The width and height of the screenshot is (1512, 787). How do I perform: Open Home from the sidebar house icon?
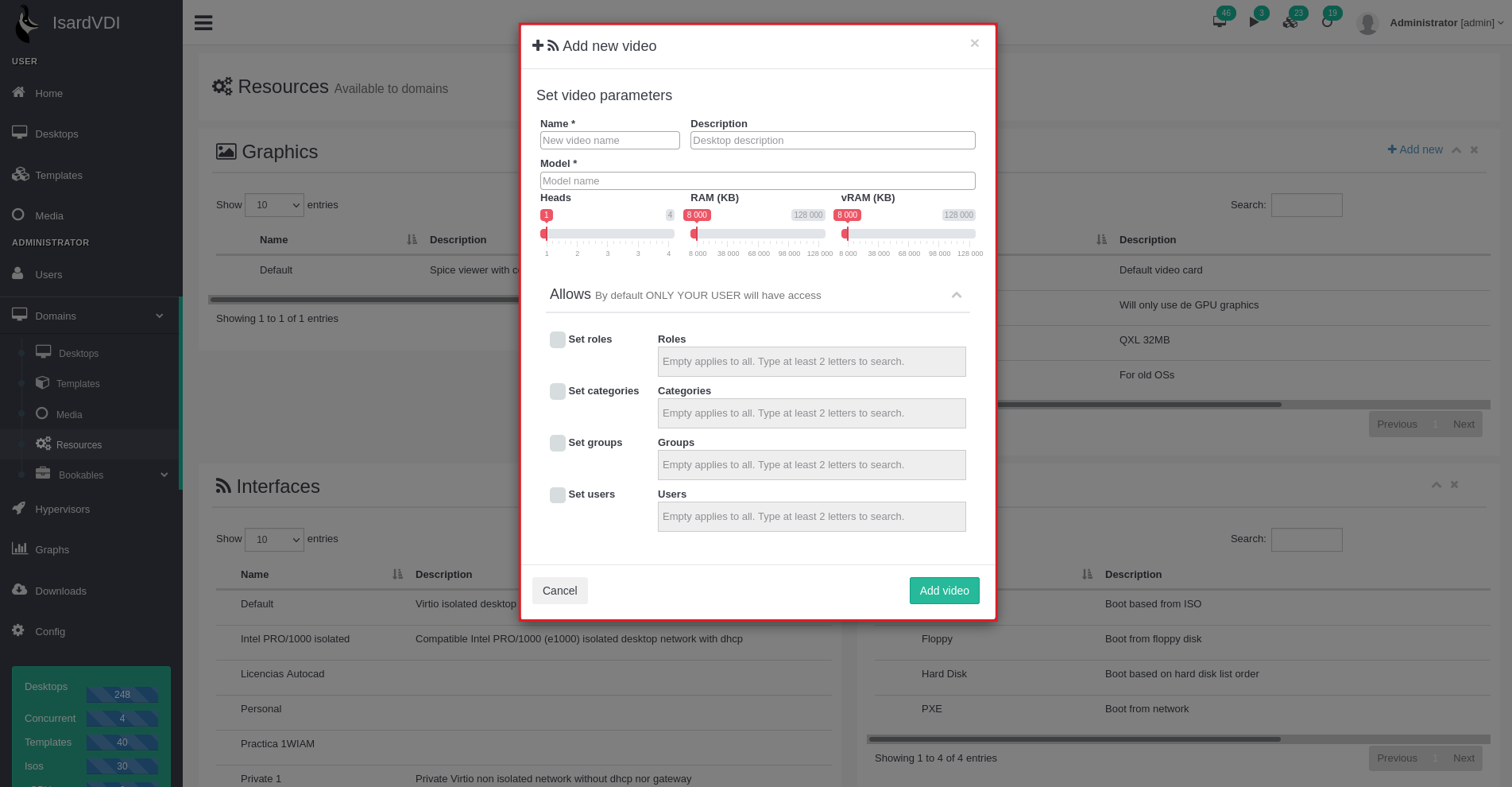[19, 92]
